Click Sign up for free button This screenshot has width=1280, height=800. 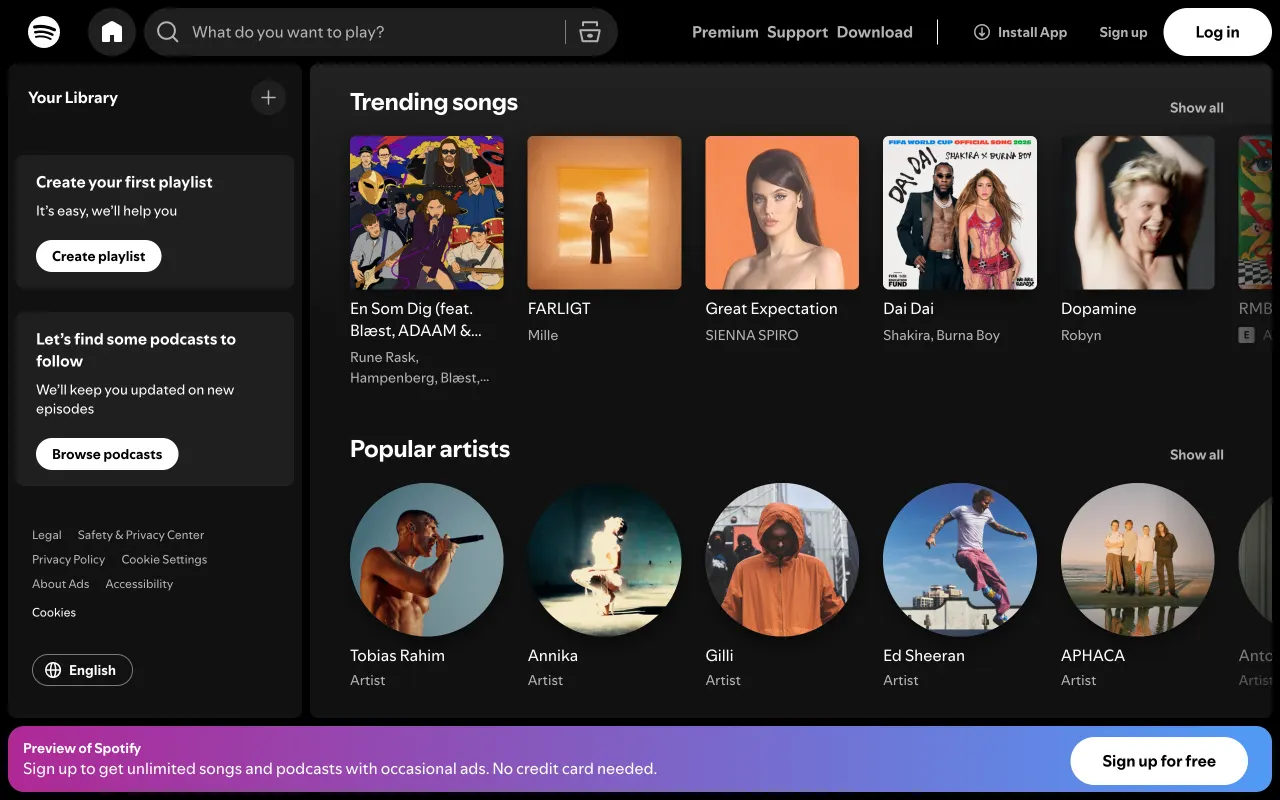[1159, 761]
